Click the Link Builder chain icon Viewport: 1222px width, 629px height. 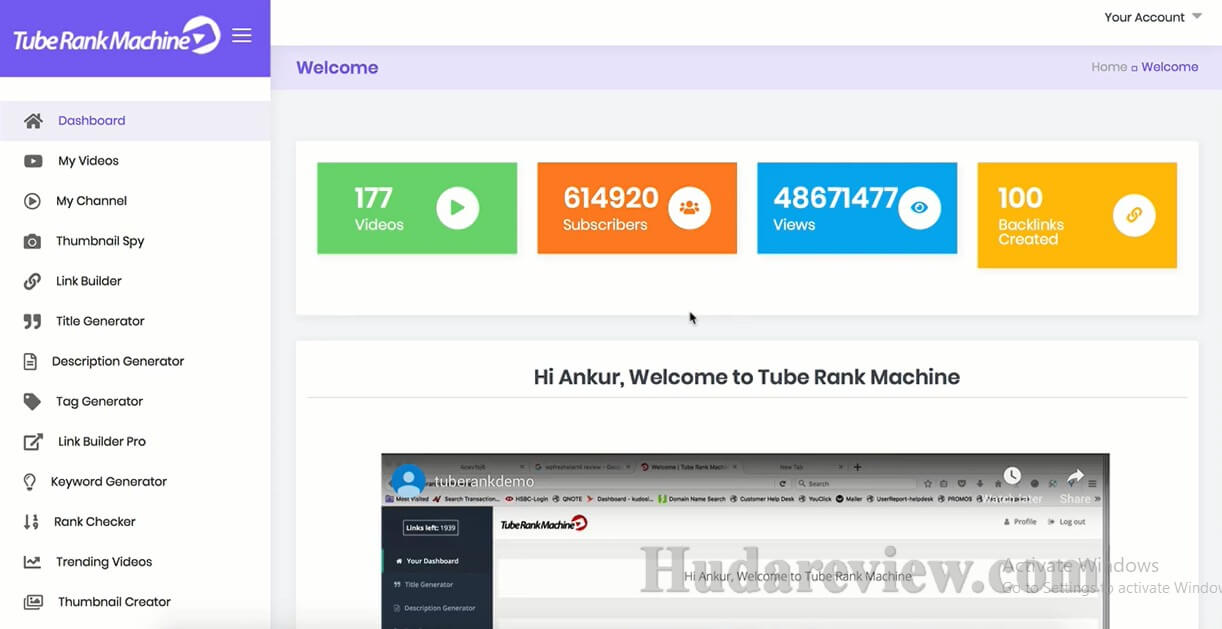click(33, 281)
